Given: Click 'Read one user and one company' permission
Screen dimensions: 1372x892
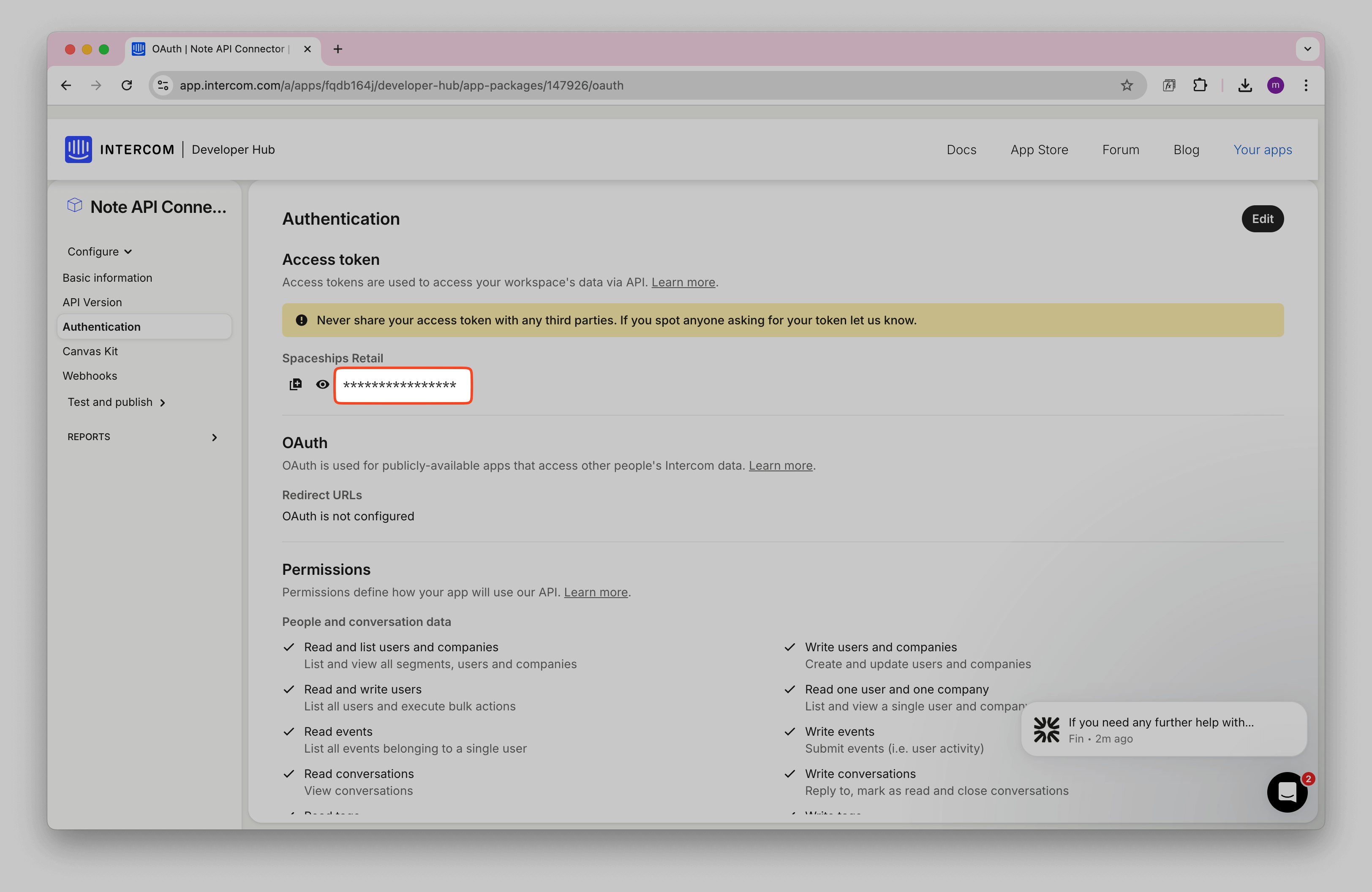Looking at the screenshot, I should (x=896, y=689).
